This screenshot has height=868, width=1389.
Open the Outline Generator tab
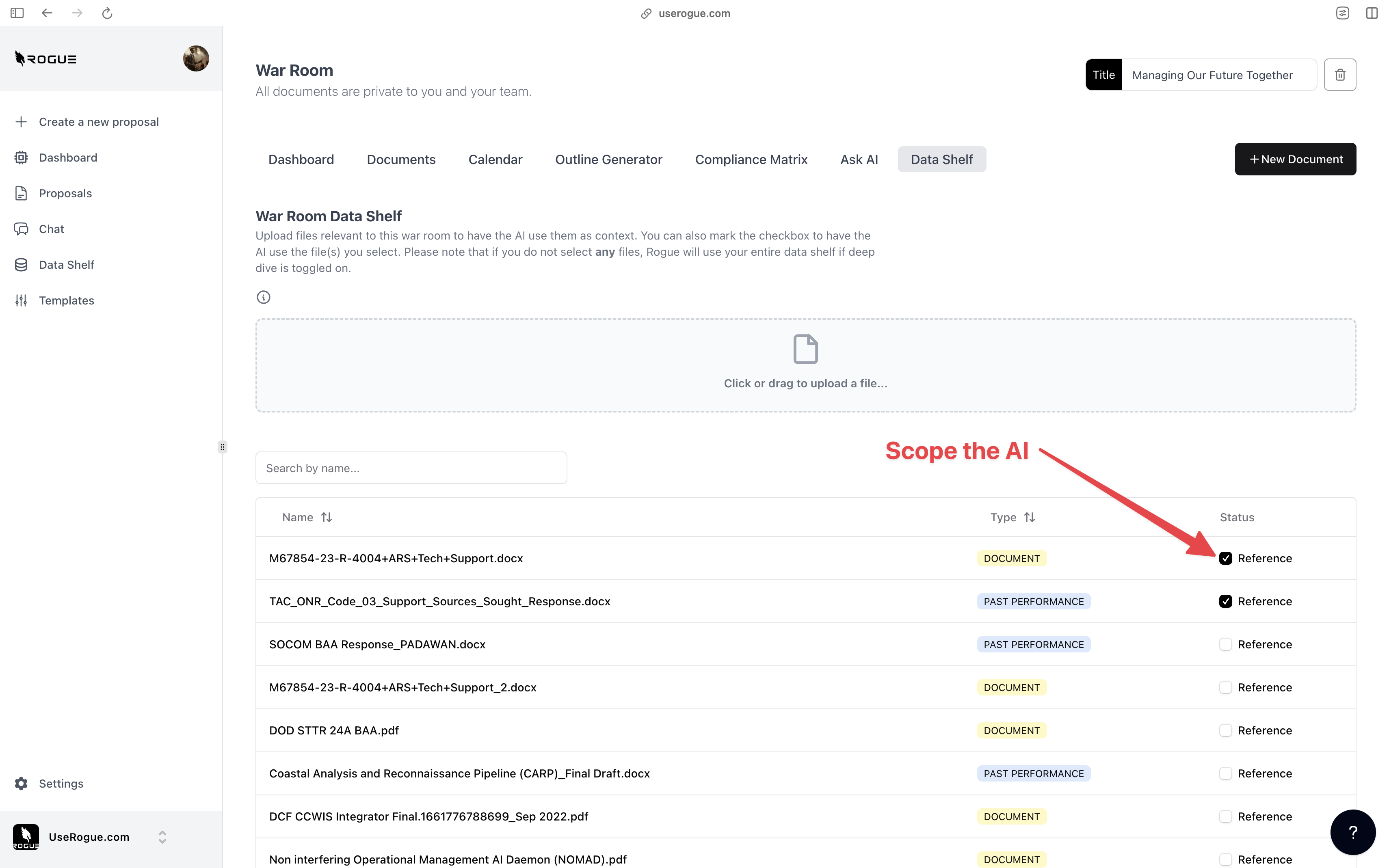pos(608,160)
